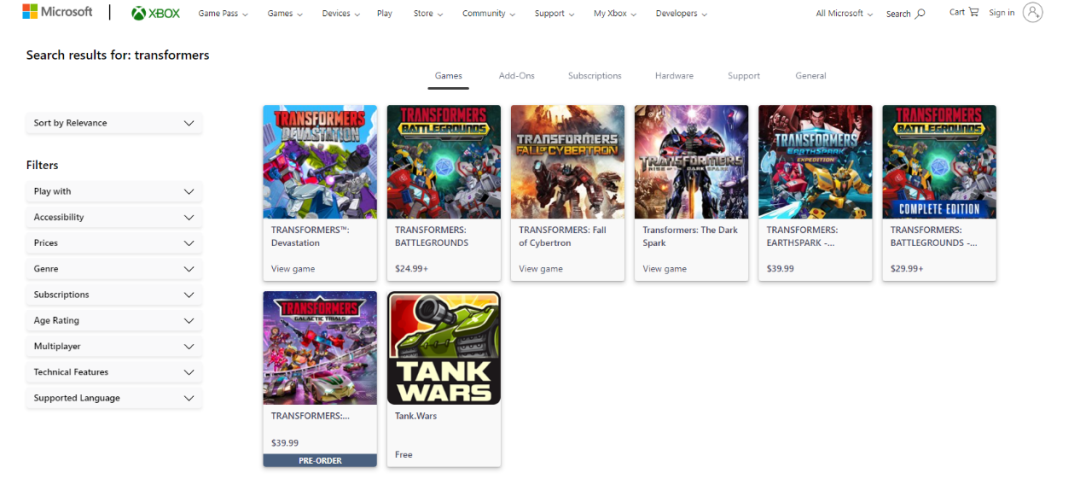Expand the Community menu
This screenshot has height=479, width=1080.
pos(489,13)
